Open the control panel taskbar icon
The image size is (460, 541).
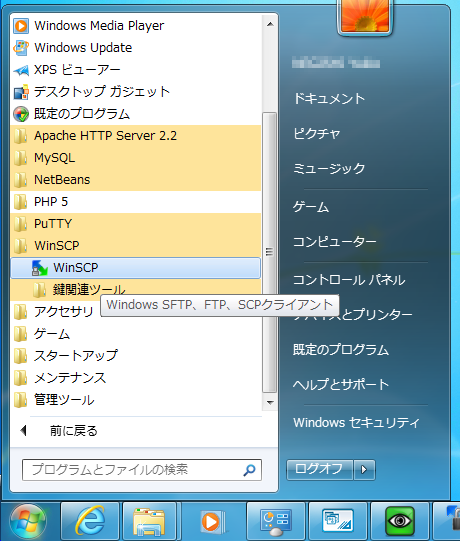tap(276, 521)
